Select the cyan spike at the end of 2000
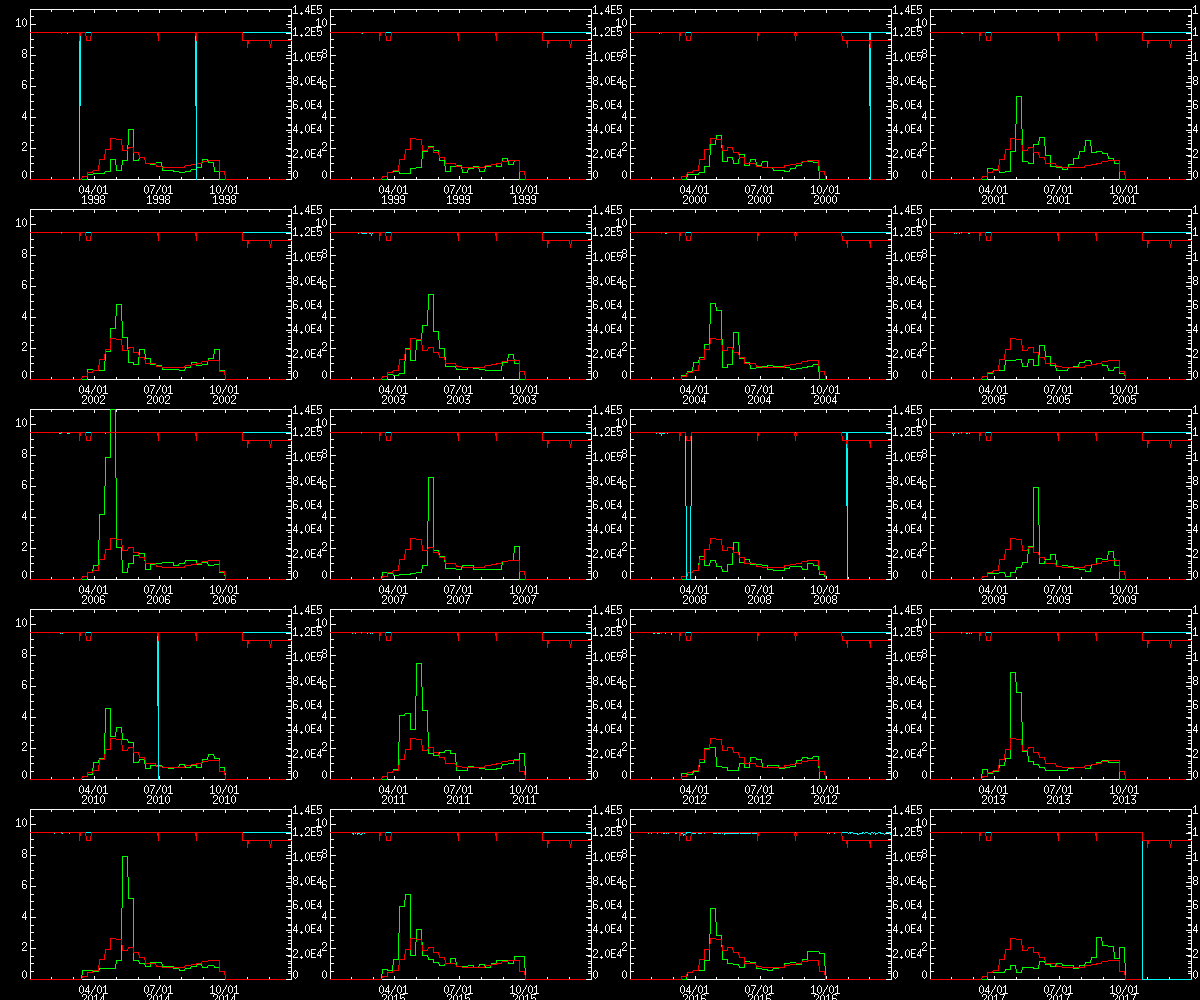The image size is (1200, 1000). coord(870,110)
